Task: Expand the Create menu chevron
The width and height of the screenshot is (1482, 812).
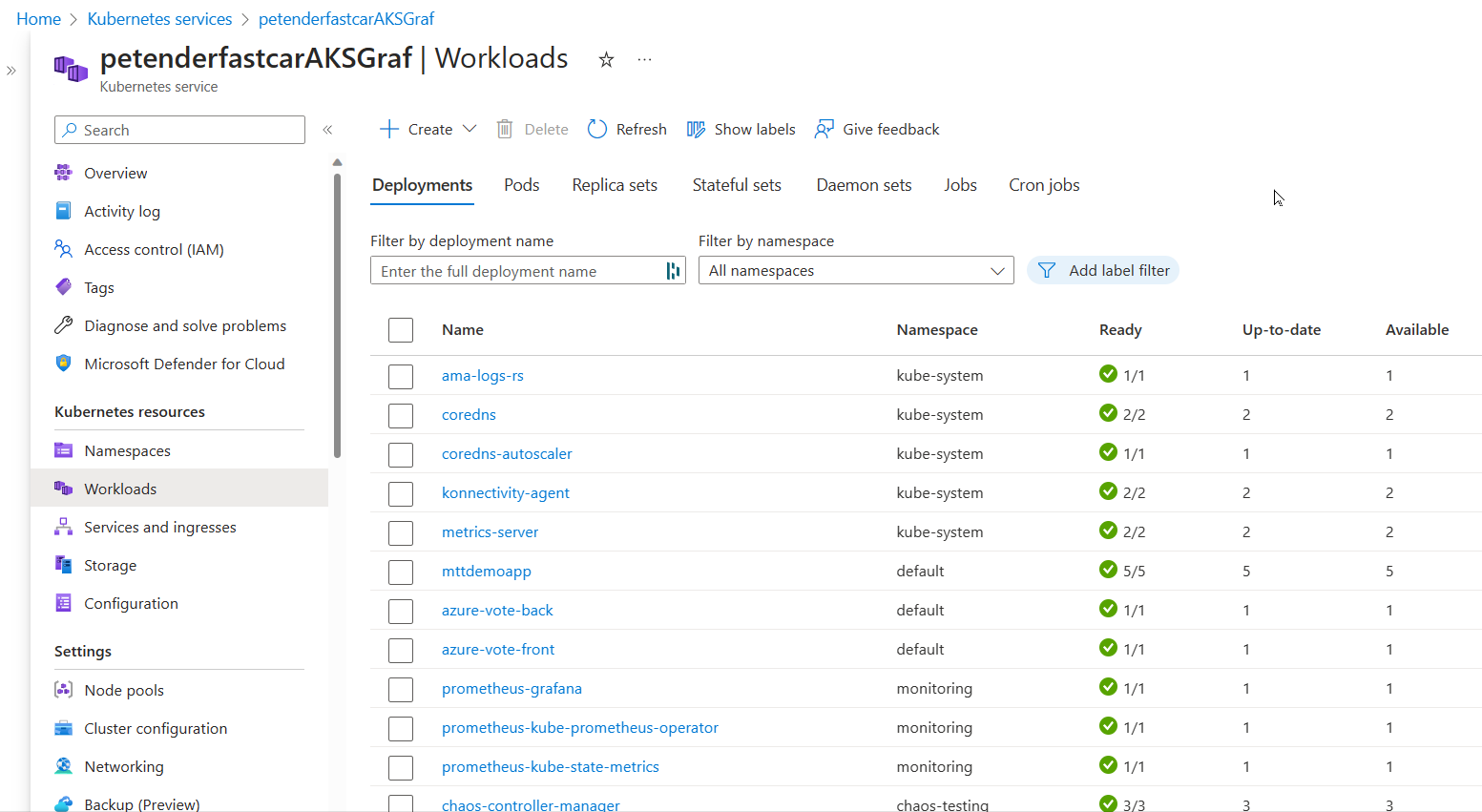Action: (470, 129)
